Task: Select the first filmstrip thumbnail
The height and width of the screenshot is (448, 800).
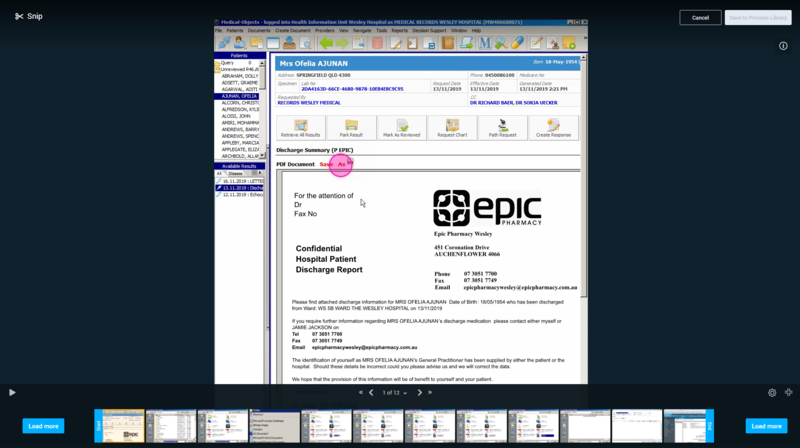Action: coord(123,426)
